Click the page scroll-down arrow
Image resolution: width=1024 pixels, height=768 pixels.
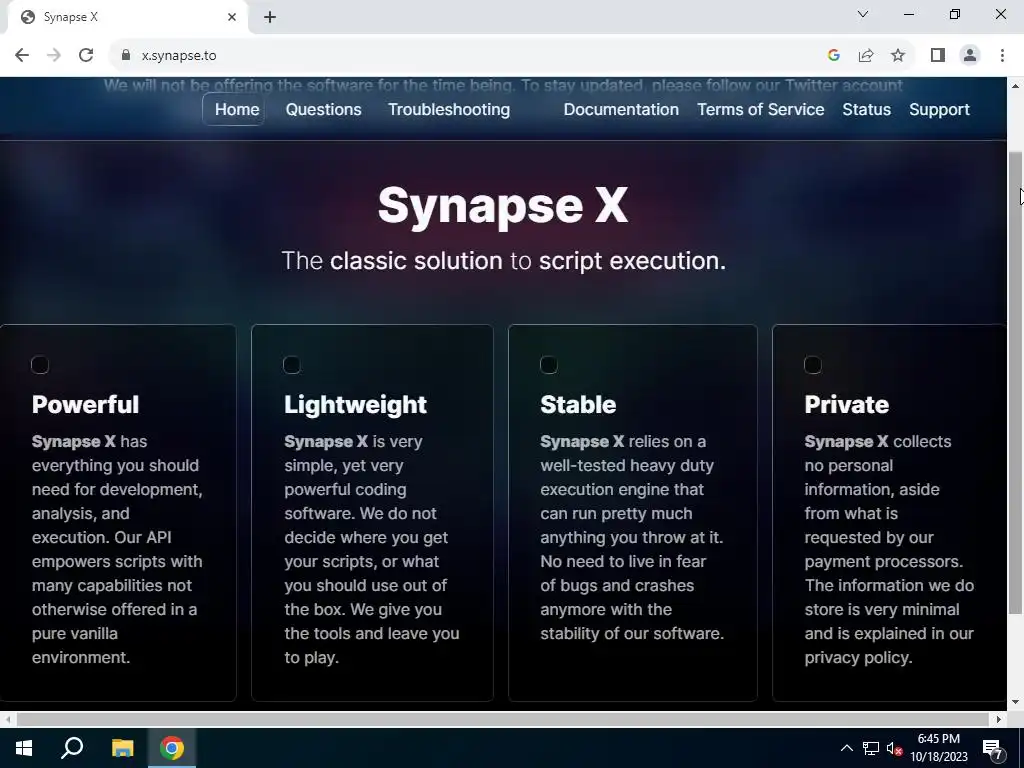coord(1015,702)
